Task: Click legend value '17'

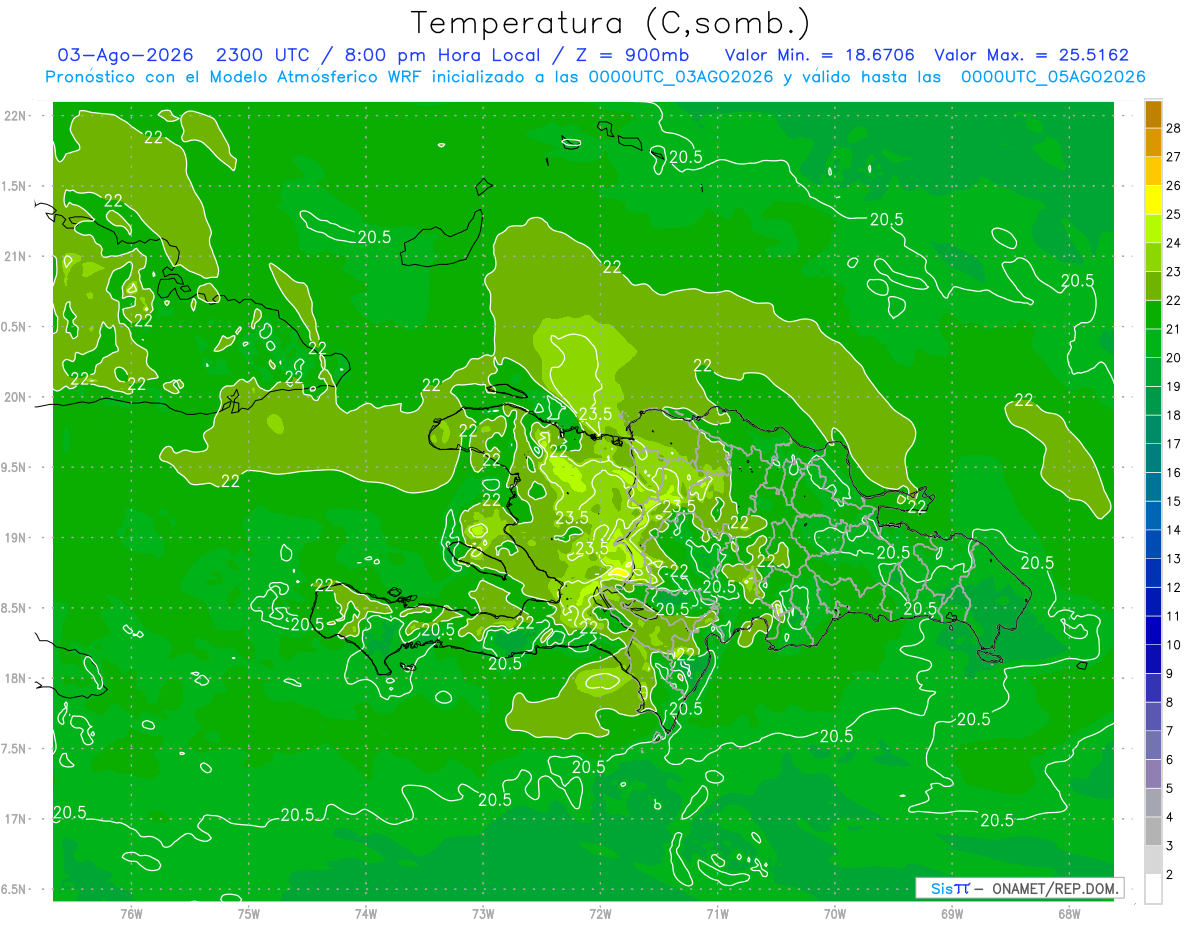Action: [x=1175, y=444]
